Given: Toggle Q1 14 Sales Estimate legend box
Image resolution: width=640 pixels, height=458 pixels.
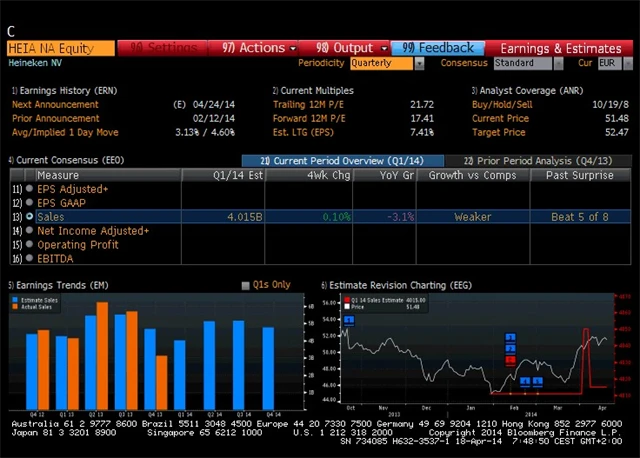Looking at the screenshot, I should [348, 299].
